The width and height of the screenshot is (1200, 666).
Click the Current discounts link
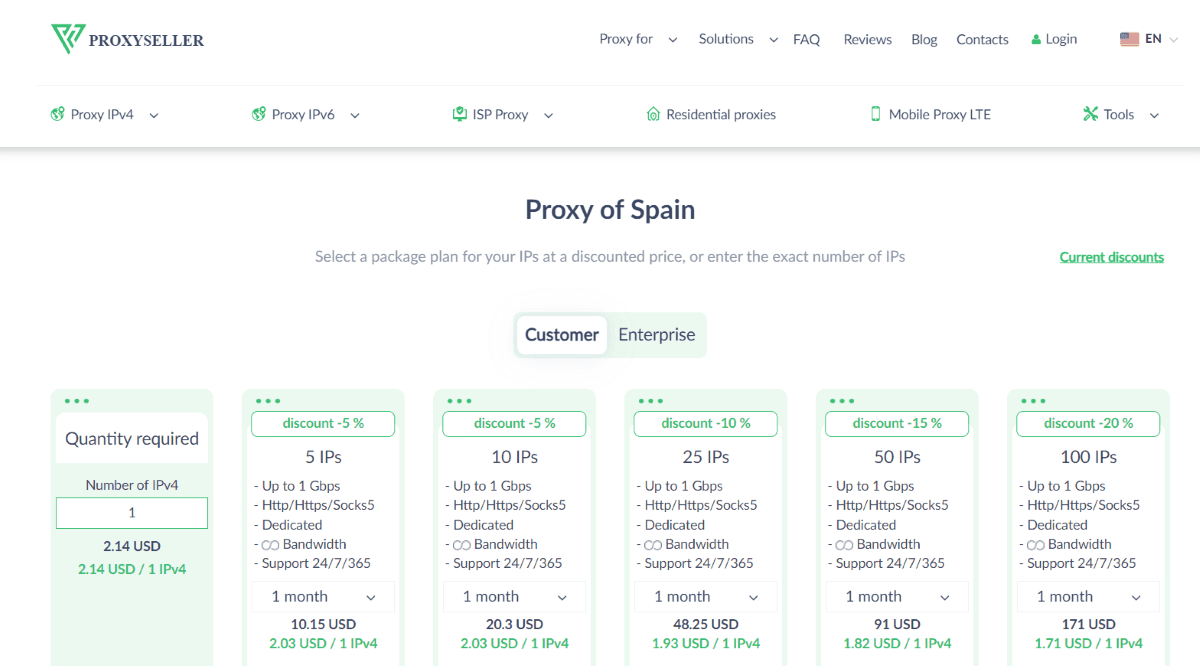1112,257
